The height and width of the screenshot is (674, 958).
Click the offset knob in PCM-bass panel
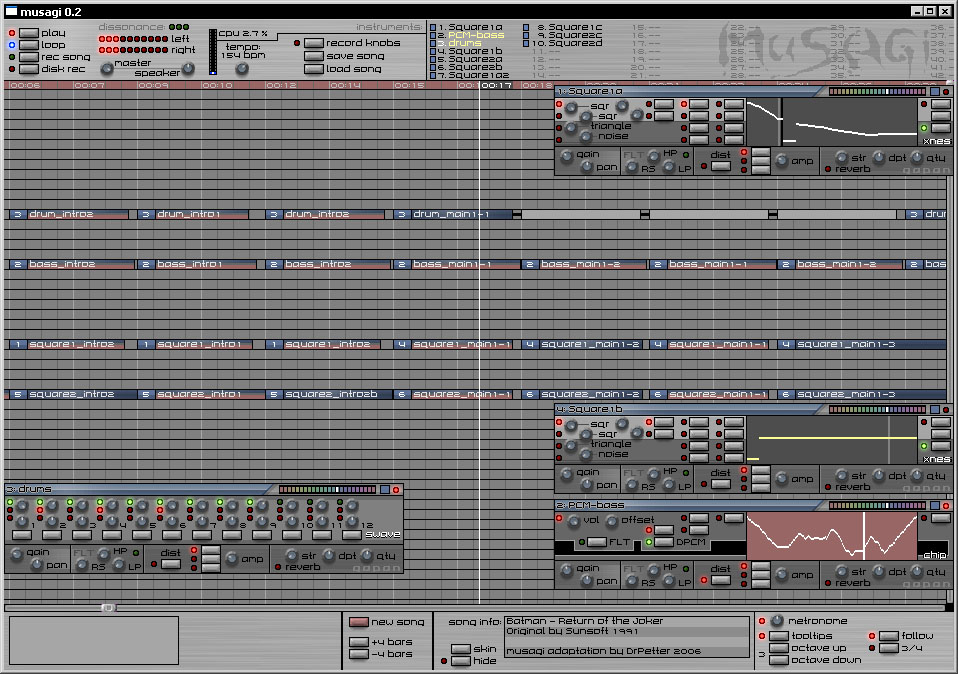(612, 521)
